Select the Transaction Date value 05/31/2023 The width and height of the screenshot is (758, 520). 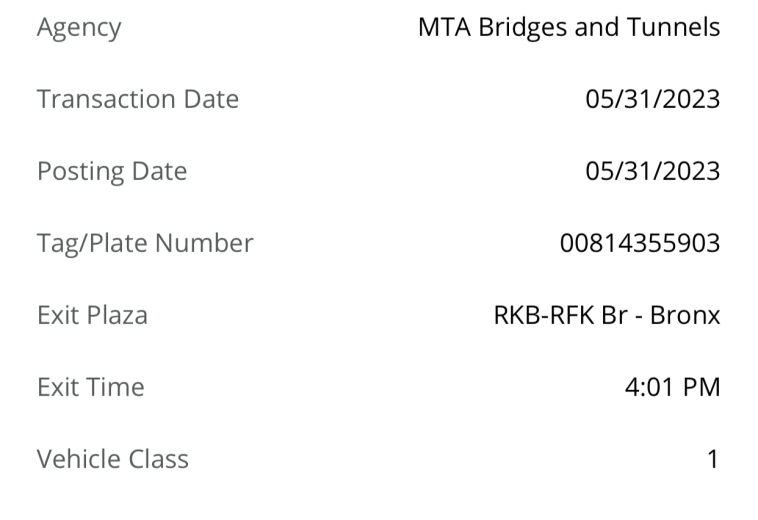pyautogui.click(x=653, y=99)
